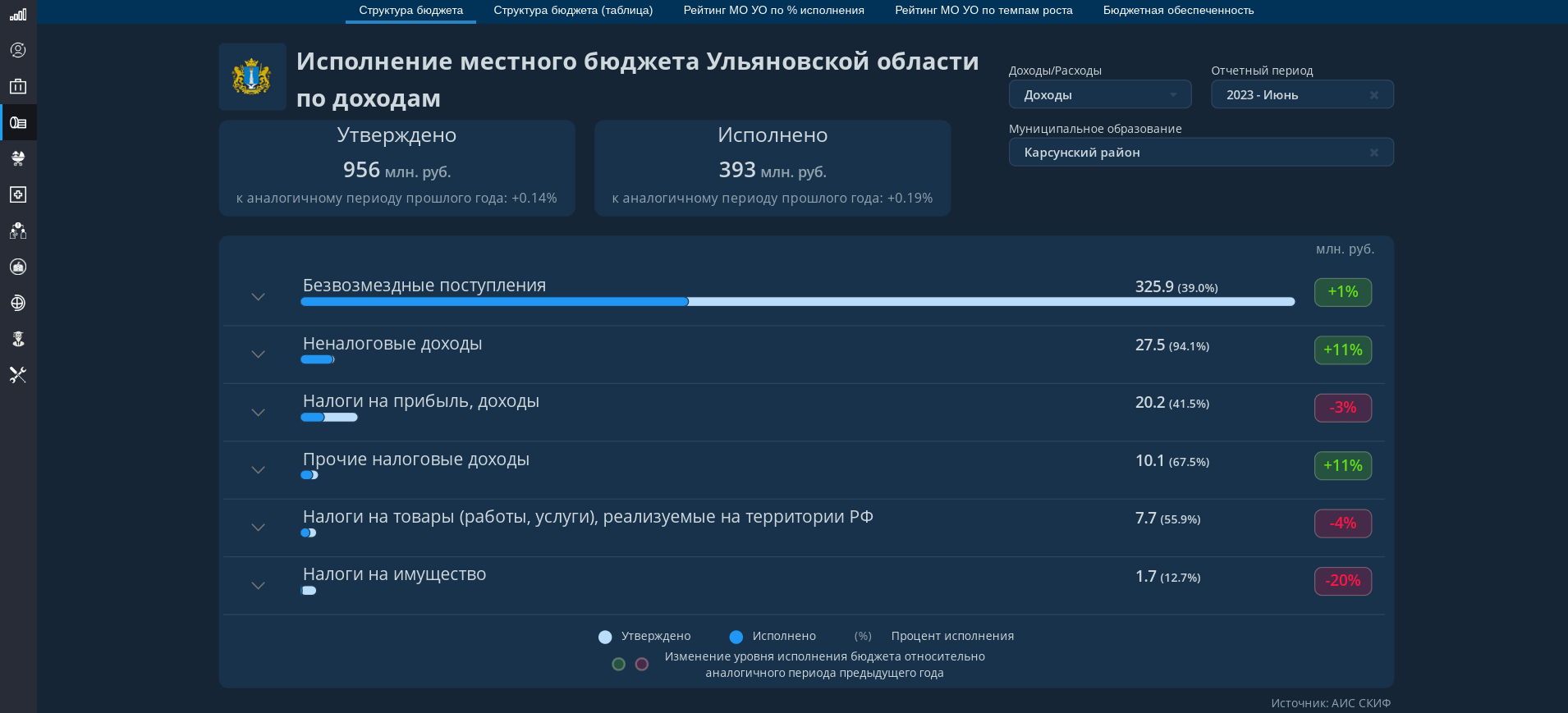Expand the Налоги на имущество row
The height and width of the screenshot is (713, 1568).
[258, 586]
